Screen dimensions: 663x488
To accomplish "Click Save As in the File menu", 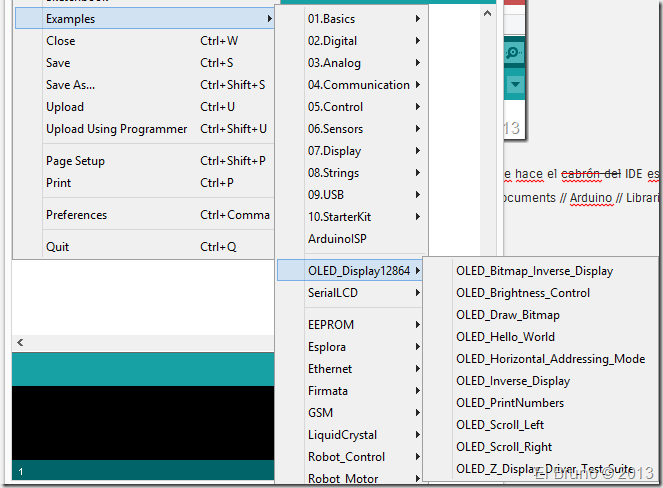I will pyautogui.click(x=70, y=85).
